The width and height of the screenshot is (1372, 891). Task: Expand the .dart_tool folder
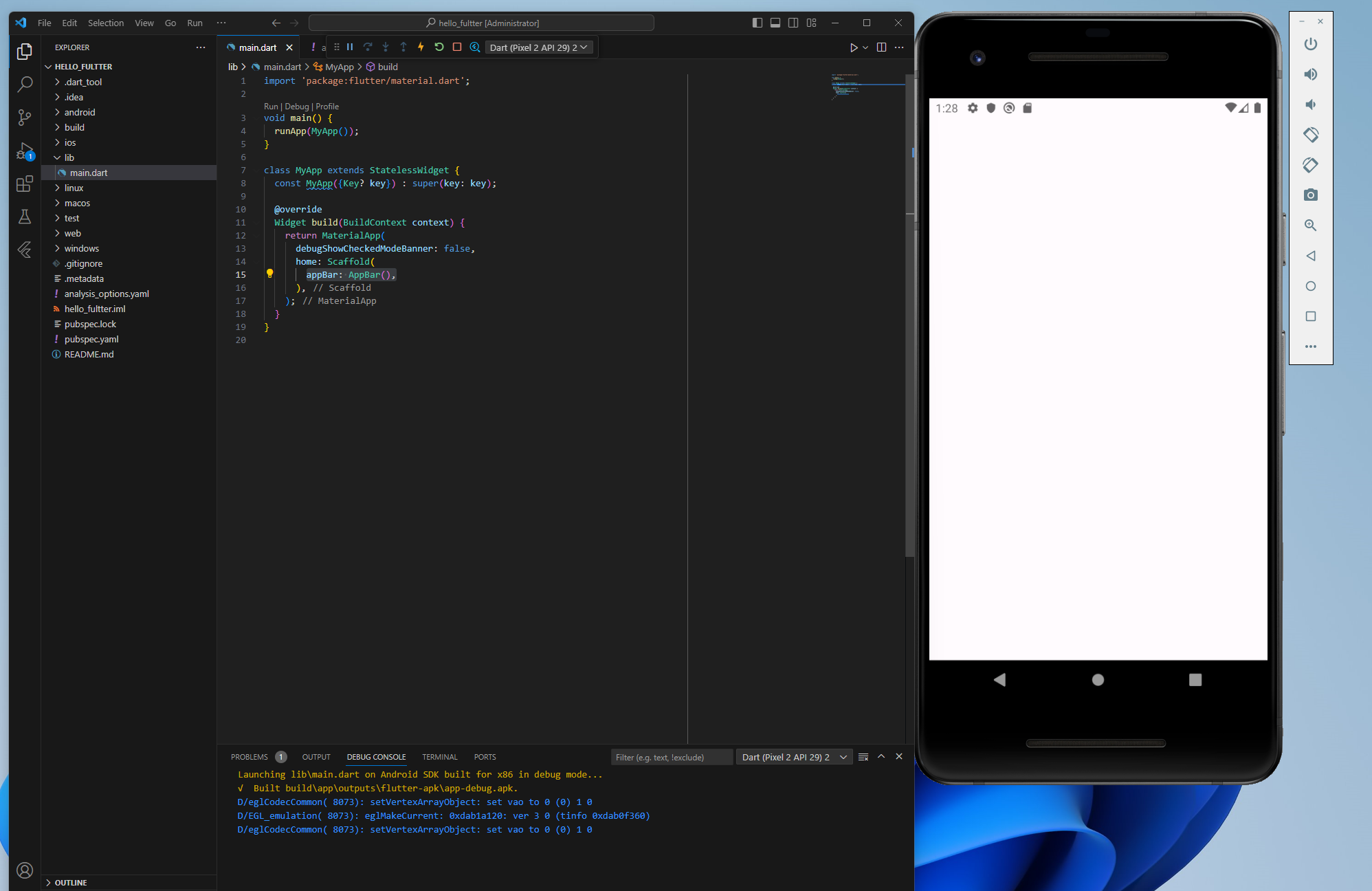(x=57, y=82)
